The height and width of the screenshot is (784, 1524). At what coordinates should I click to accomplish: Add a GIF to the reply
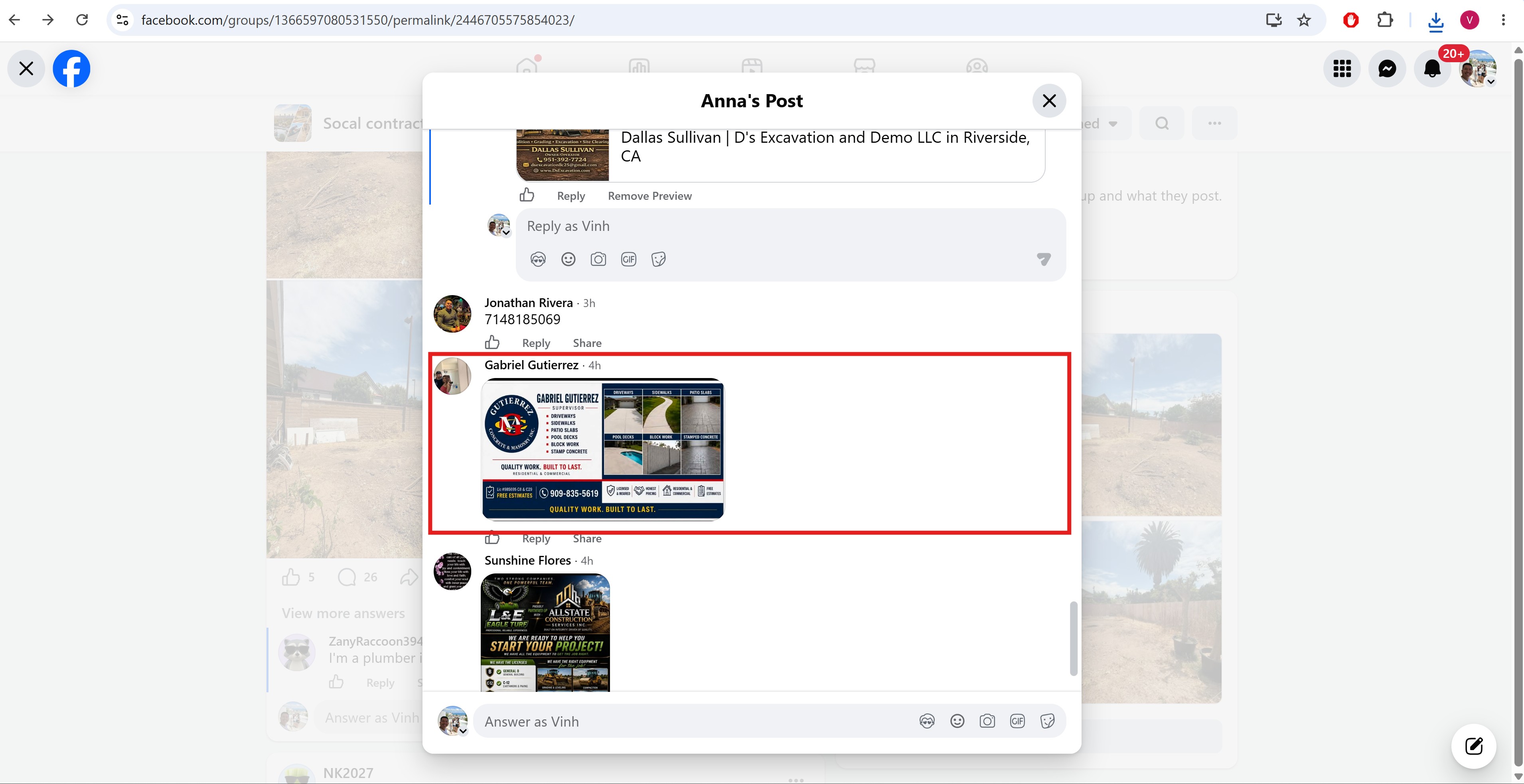click(628, 260)
